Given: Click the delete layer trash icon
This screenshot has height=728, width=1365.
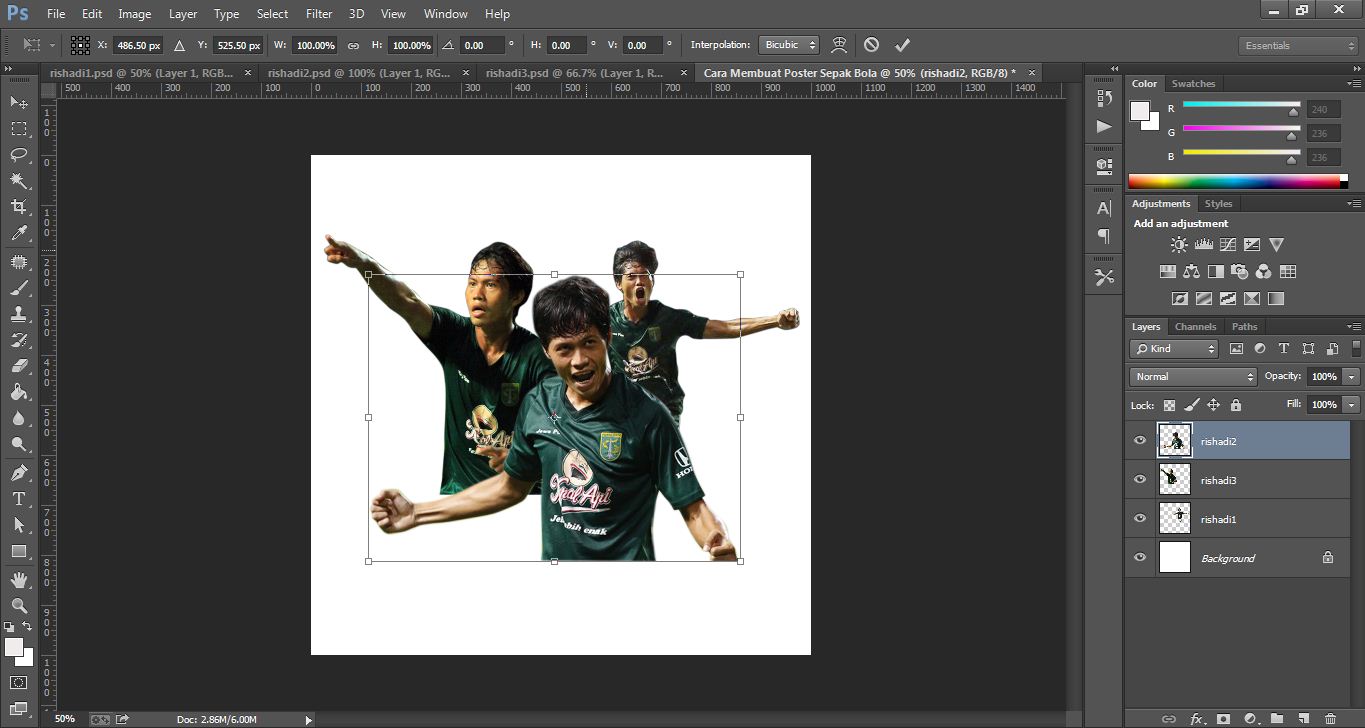Looking at the screenshot, I should point(1330,718).
